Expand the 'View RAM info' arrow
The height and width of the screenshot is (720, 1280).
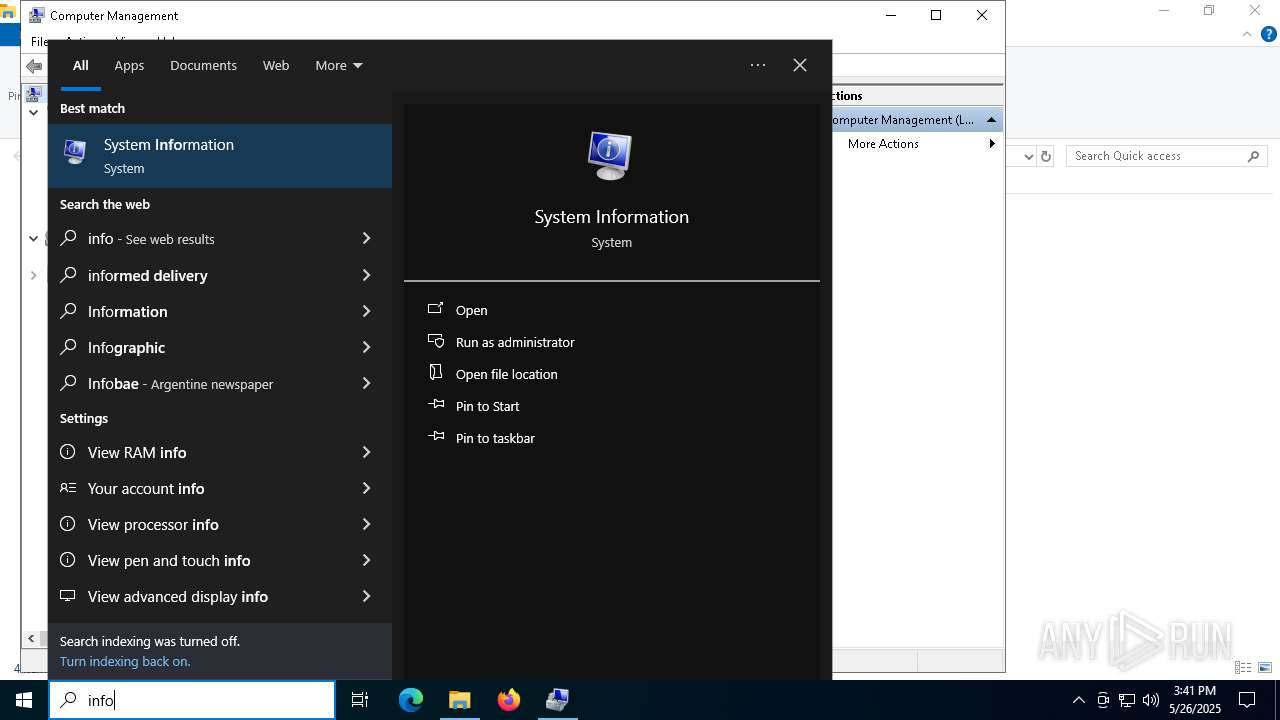pyautogui.click(x=366, y=452)
